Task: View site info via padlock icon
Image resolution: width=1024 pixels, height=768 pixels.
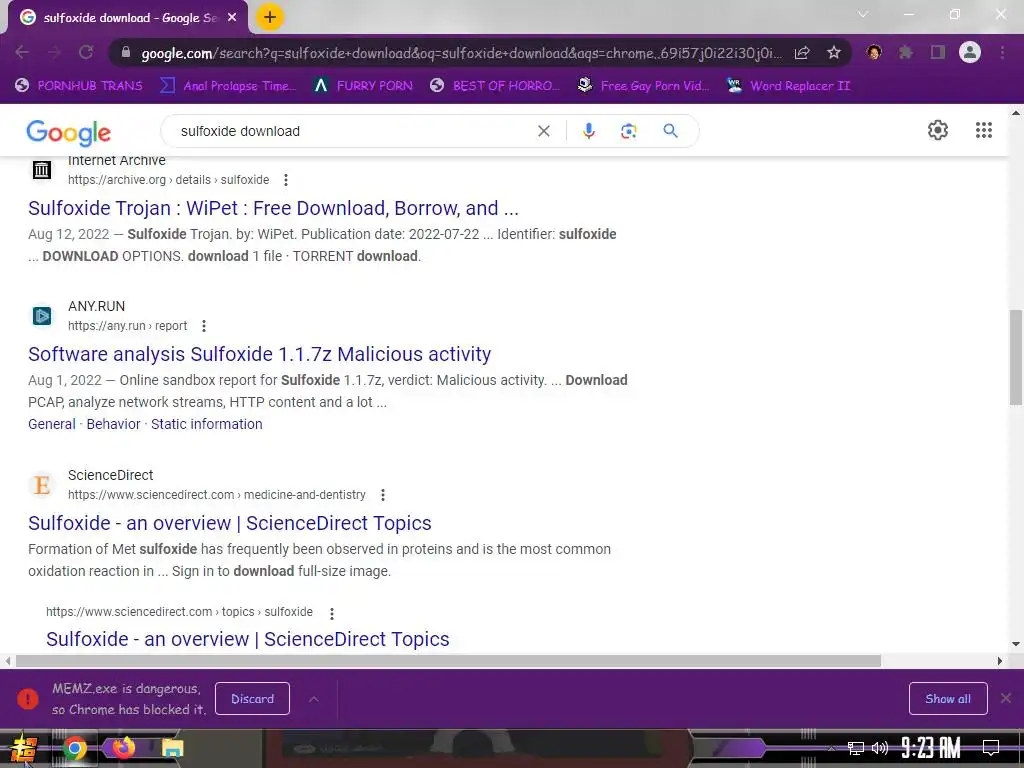Action: [x=126, y=52]
